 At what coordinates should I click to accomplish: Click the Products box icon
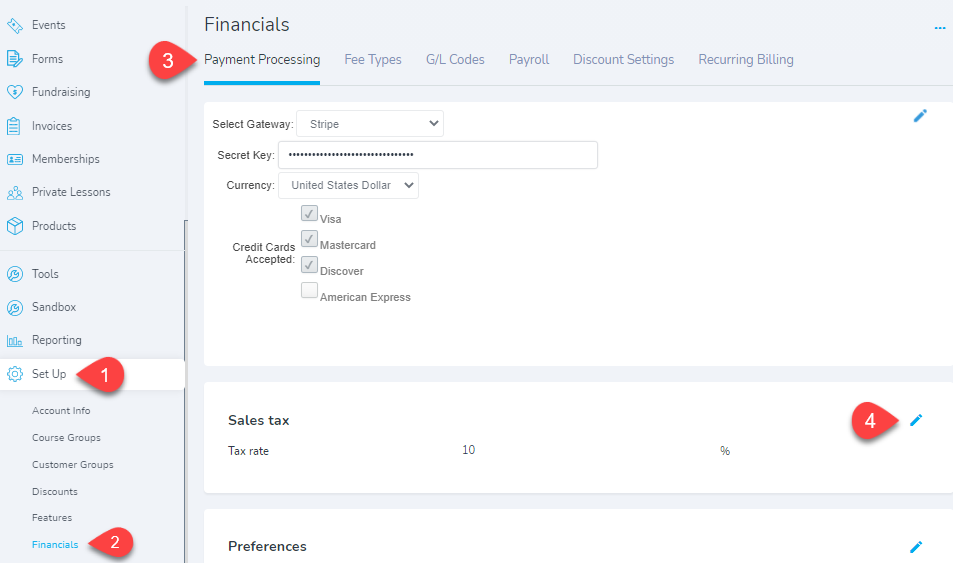[15, 226]
